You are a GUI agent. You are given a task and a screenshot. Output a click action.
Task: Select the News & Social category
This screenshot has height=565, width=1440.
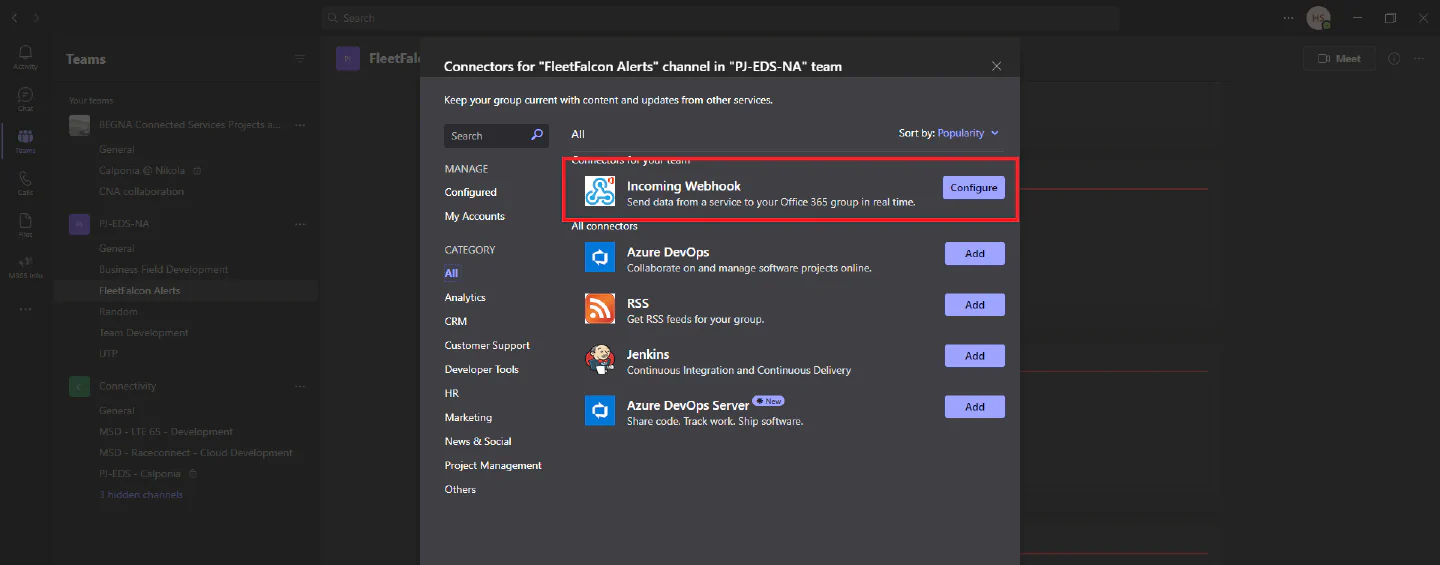(x=478, y=441)
